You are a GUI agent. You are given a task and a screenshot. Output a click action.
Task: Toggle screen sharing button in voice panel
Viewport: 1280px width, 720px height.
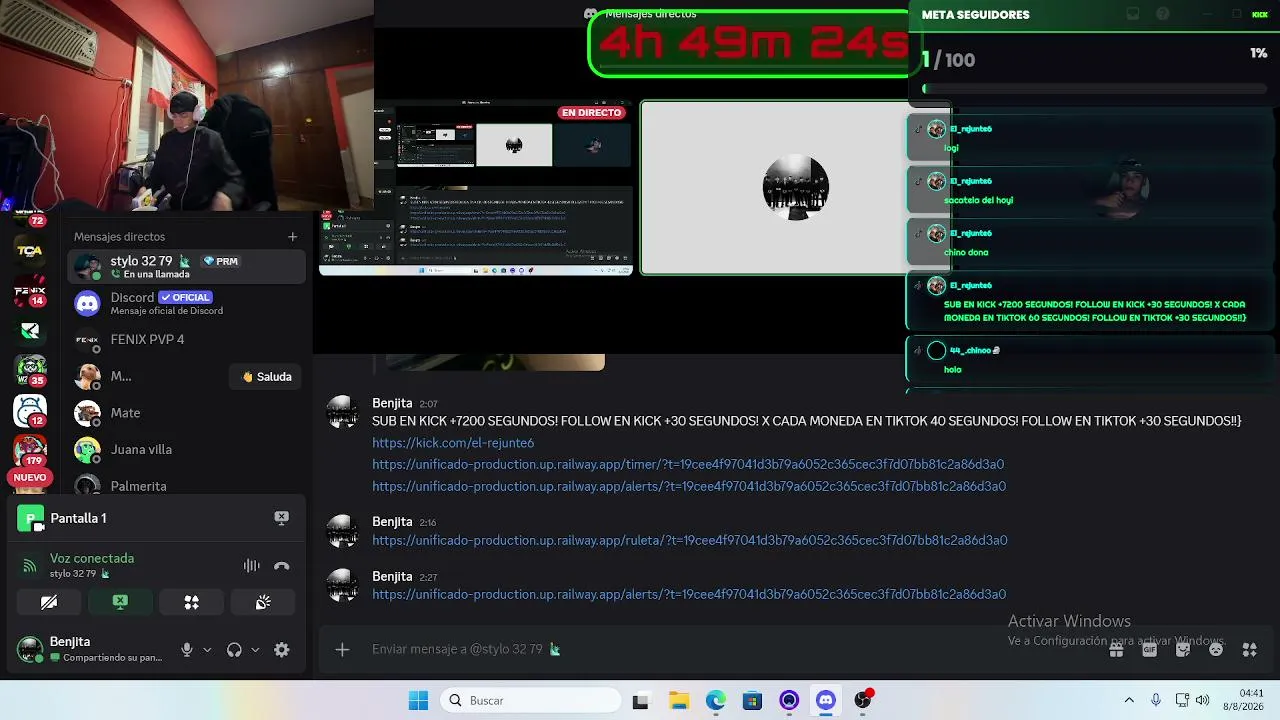120,602
